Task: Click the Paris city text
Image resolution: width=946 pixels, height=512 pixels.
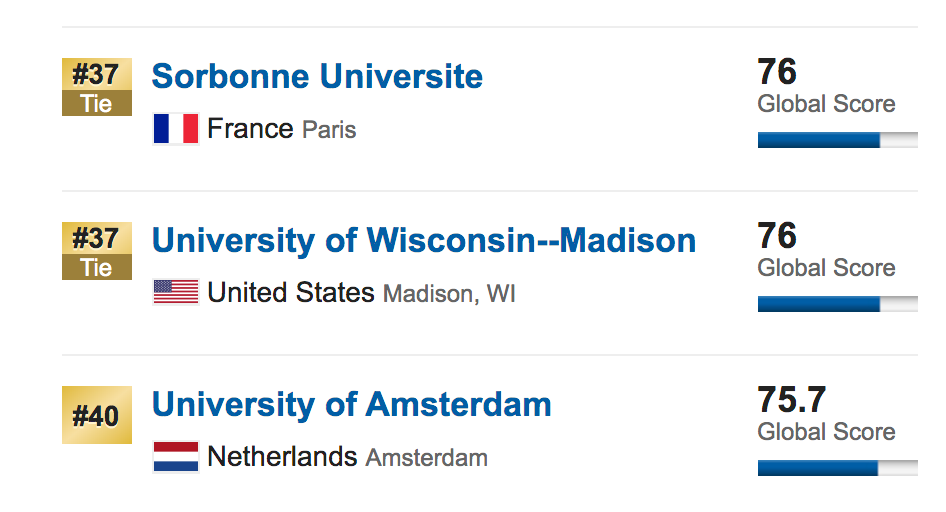Action: coord(329,130)
